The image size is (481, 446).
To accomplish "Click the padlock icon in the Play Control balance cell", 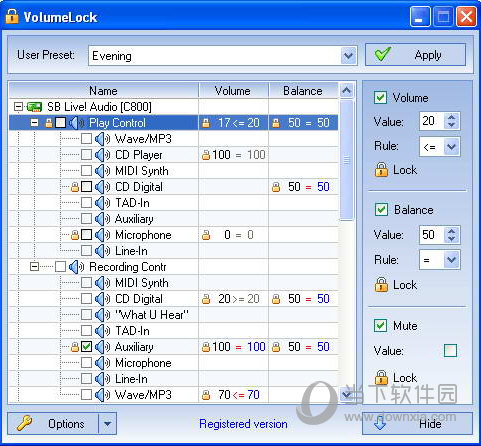I will pyautogui.click(x=276, y=123).
